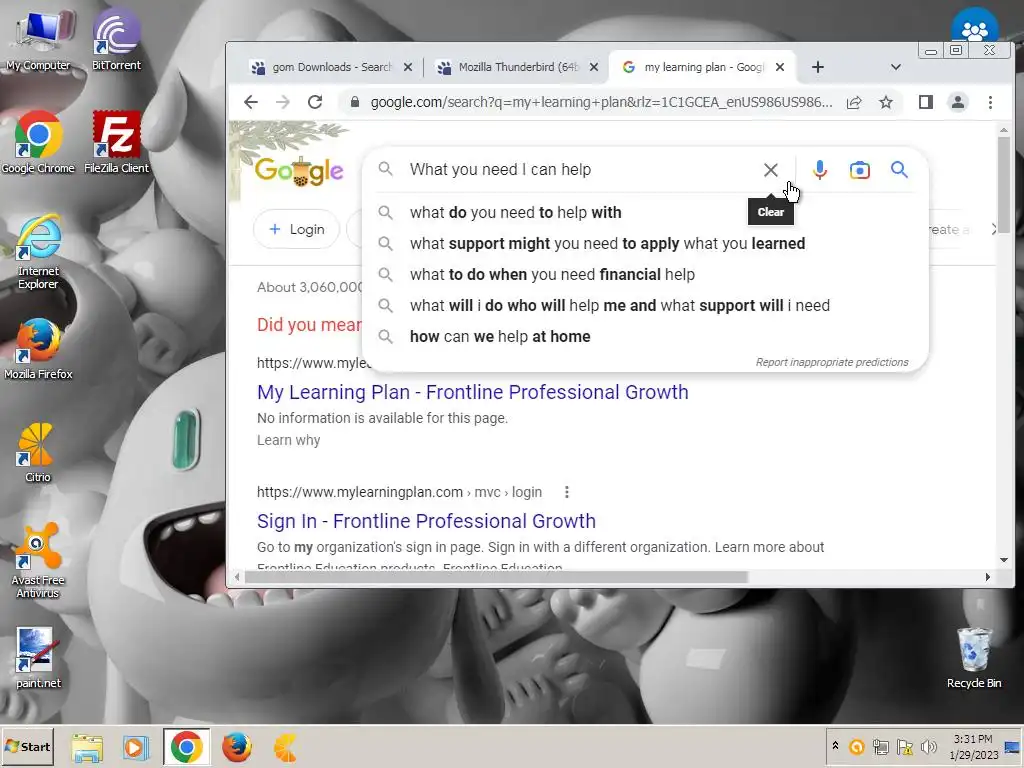Open file explorer from taskbar
Screen dimensions: 1024x768
click(x=87, y=747)
